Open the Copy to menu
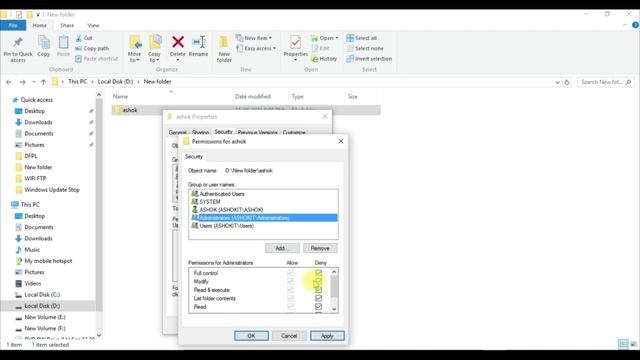The height and width of the screenshot is (360, 640). click(x=154, y=49)
